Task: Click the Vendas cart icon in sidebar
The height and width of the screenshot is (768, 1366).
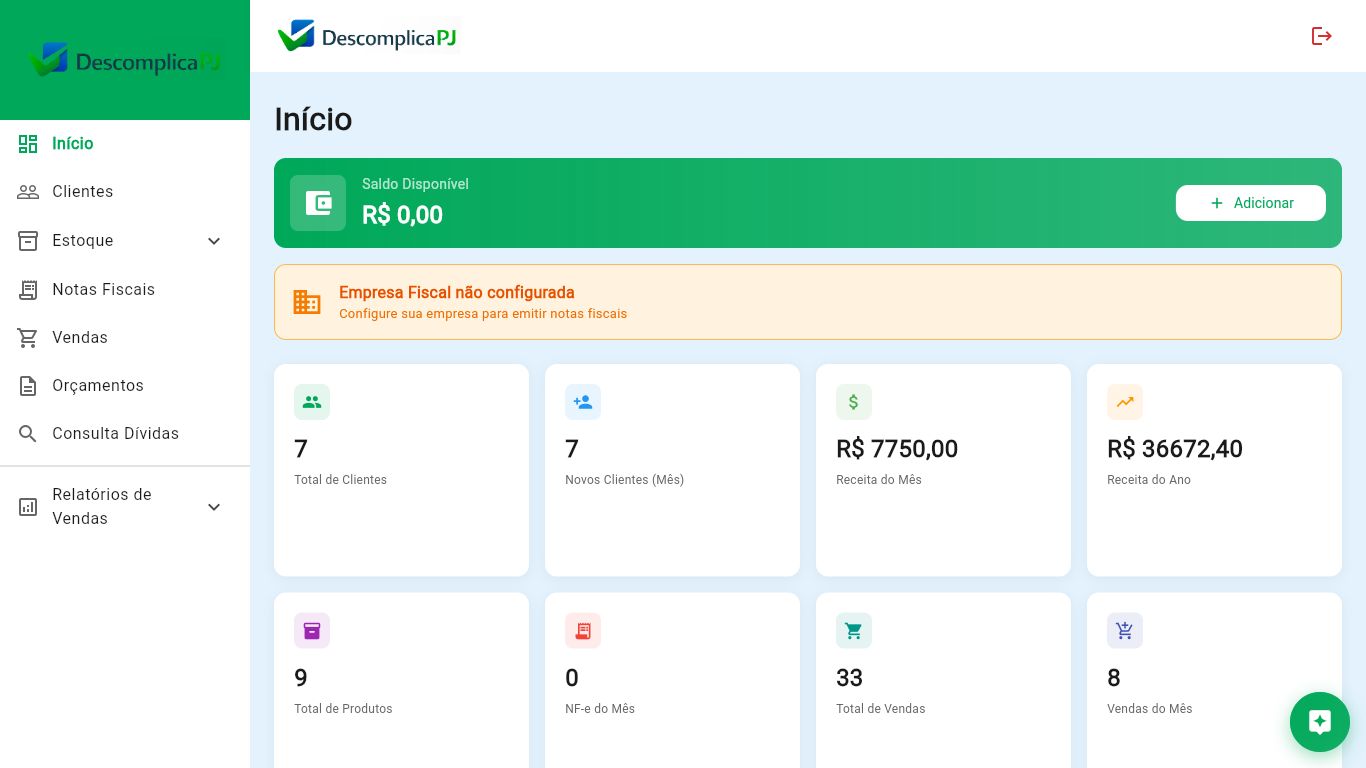Action: [28, 338]
